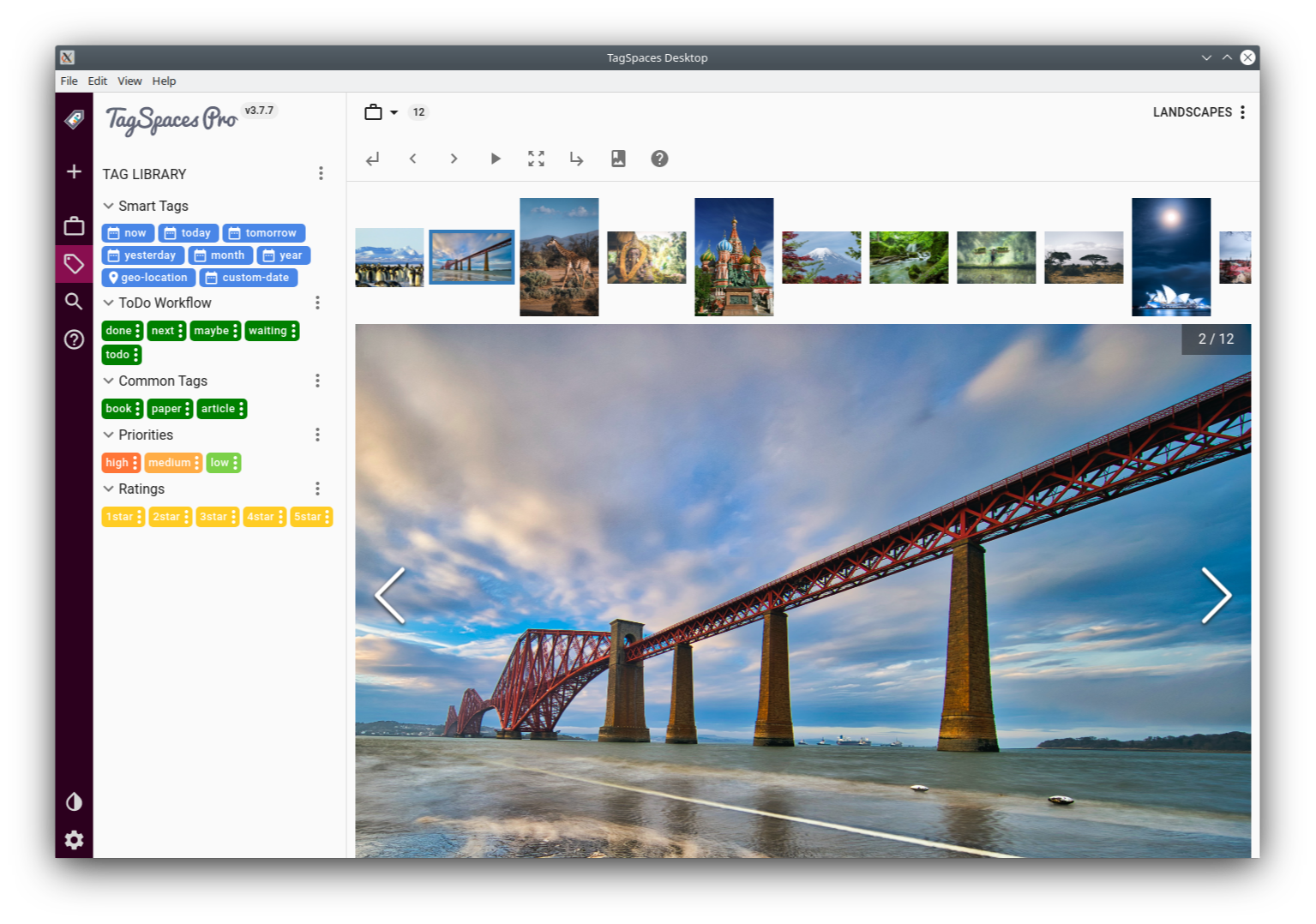Open the View menu
The height and width of the screenshot is (924, 1316).
[x=129, y=81]
